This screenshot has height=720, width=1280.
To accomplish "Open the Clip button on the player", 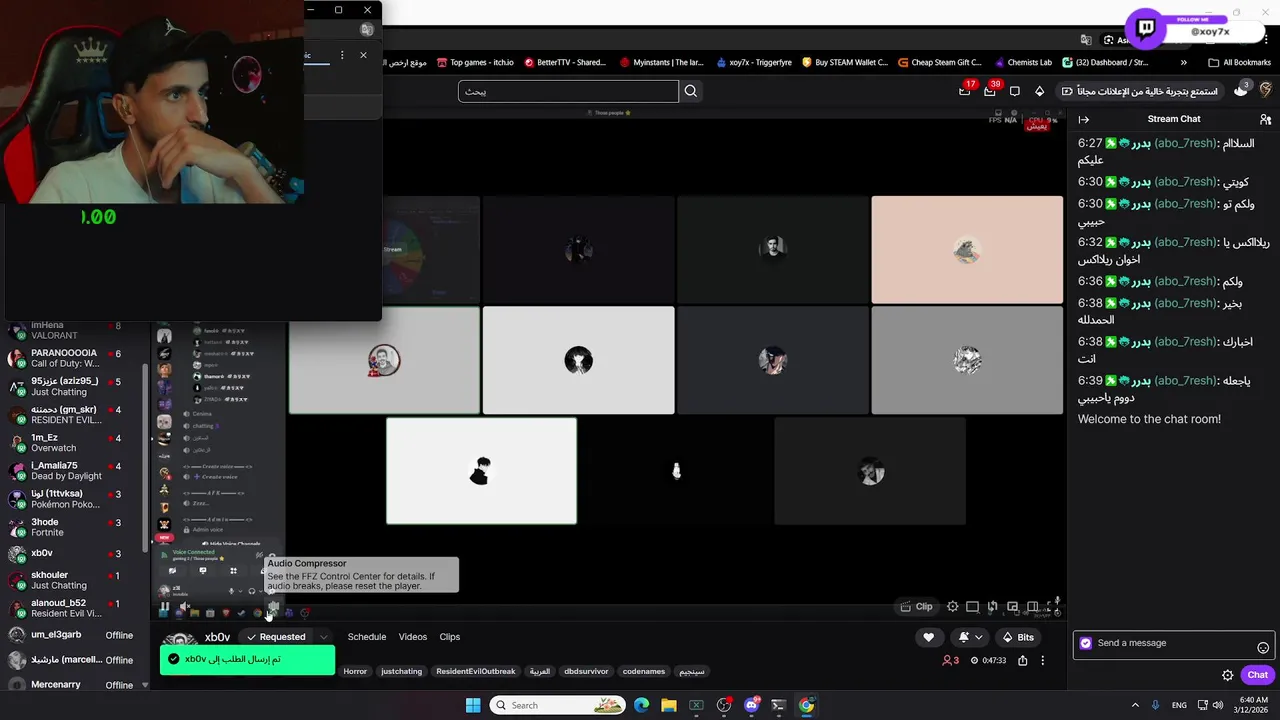I will pos(917,607).
